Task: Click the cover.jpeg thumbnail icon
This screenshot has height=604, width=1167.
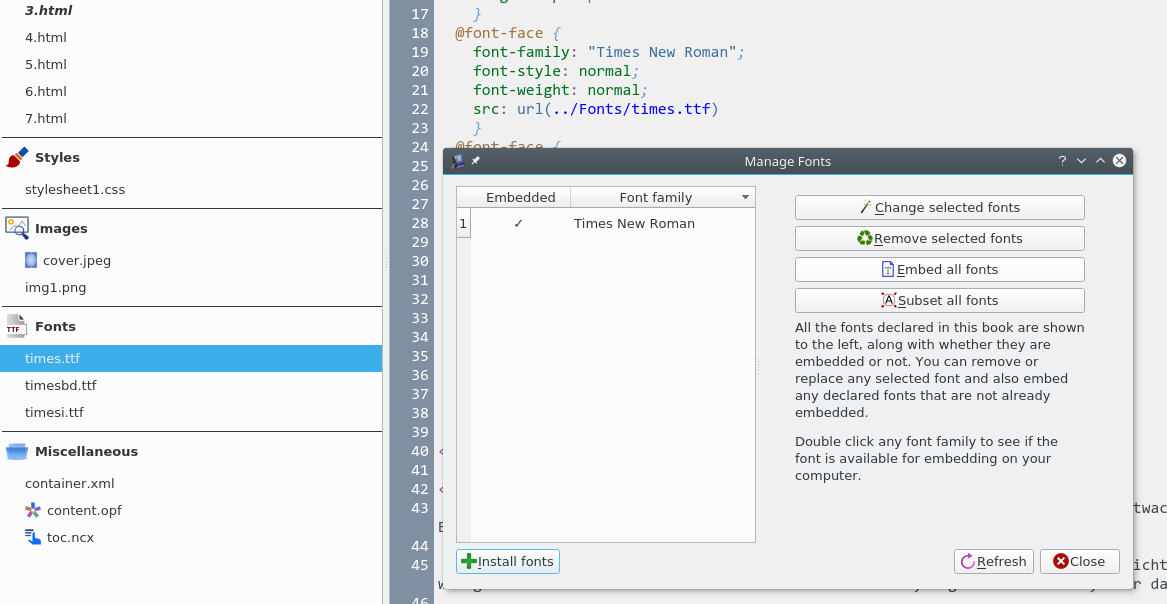Action: tap(32, 260)
